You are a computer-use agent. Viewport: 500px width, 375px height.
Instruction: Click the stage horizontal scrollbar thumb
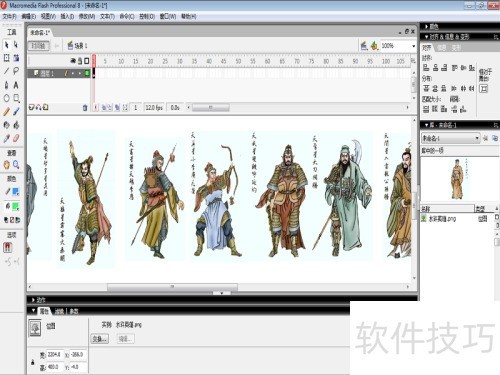[x=172, y=287]
